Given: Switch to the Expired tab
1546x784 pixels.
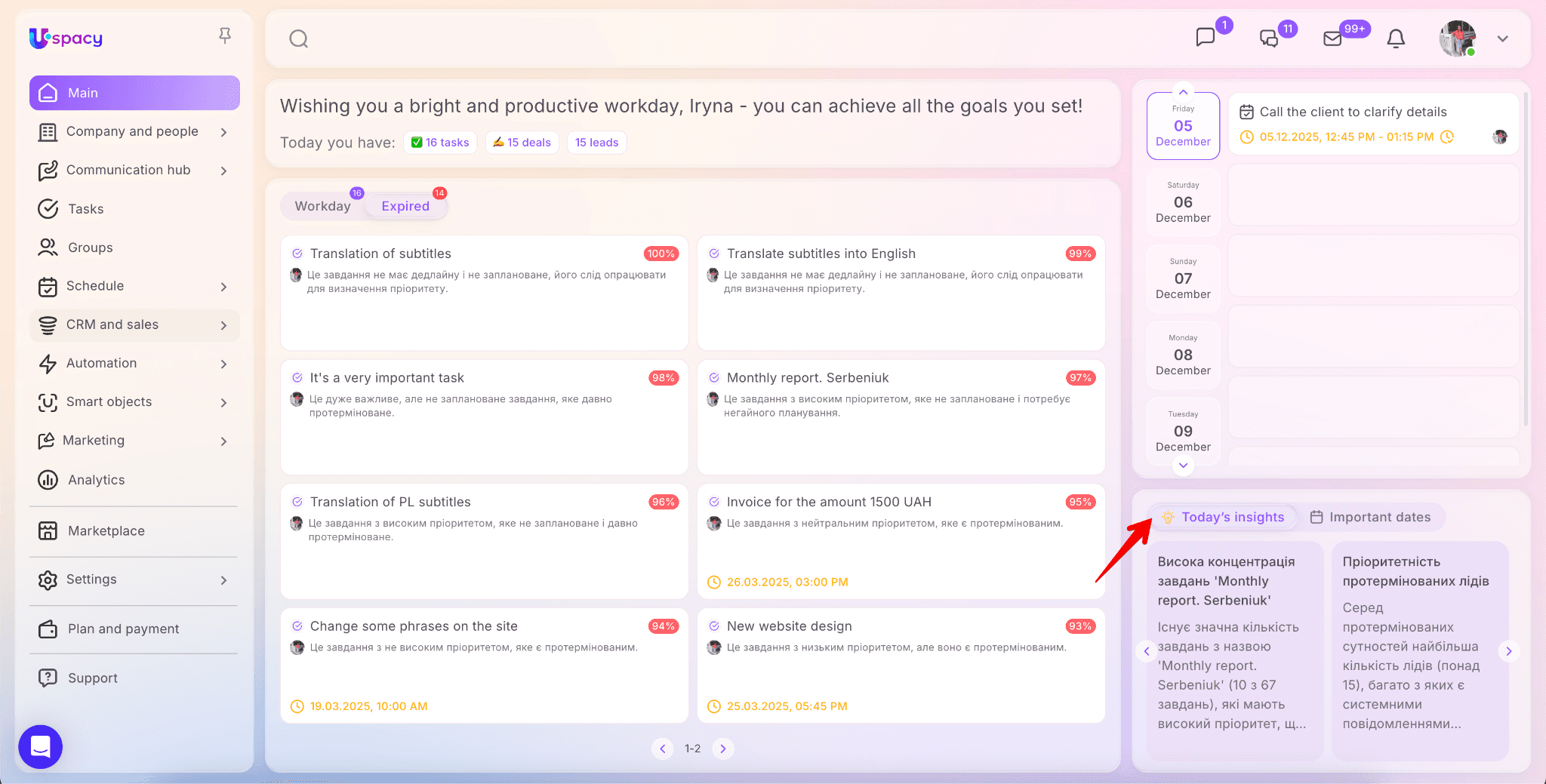Looking at the screenshot, I should [405, 206].
